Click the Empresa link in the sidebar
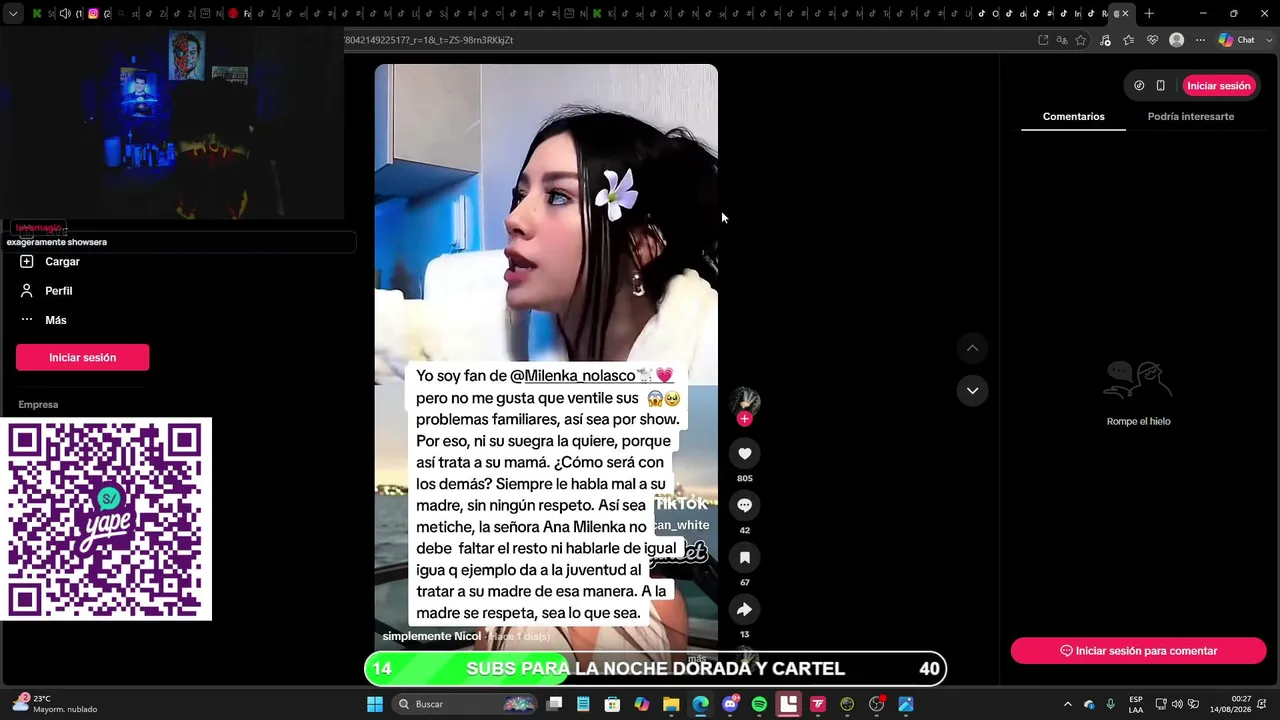 point(38,405)
